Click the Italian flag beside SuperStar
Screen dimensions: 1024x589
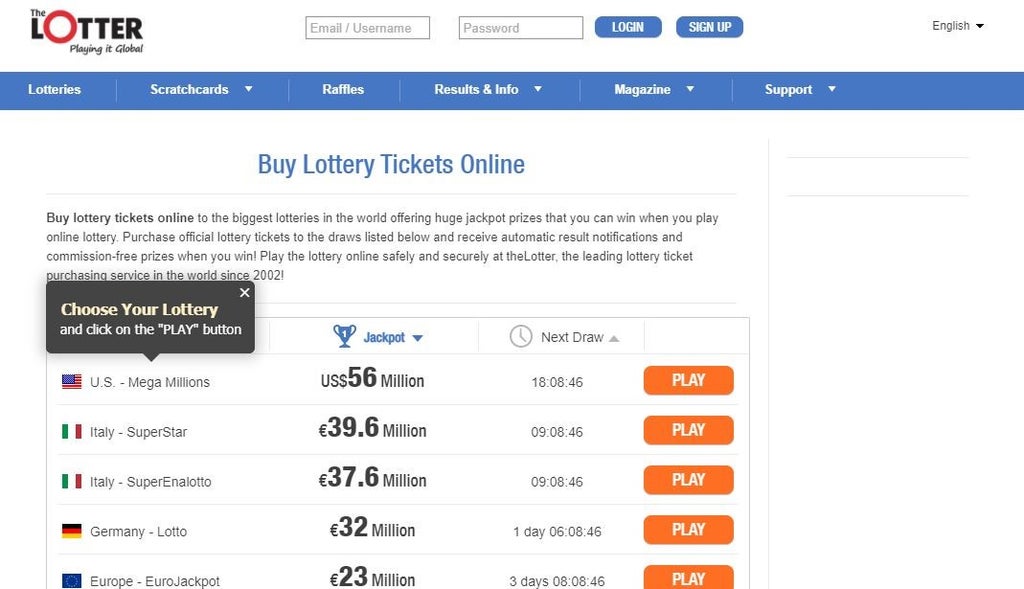[72, 431]
